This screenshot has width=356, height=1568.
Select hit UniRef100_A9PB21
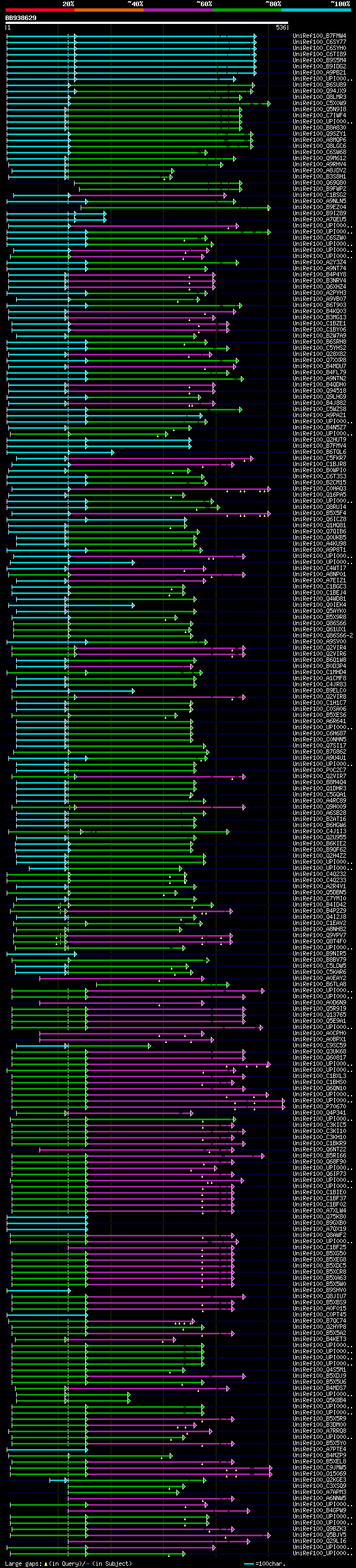point(319,72)
